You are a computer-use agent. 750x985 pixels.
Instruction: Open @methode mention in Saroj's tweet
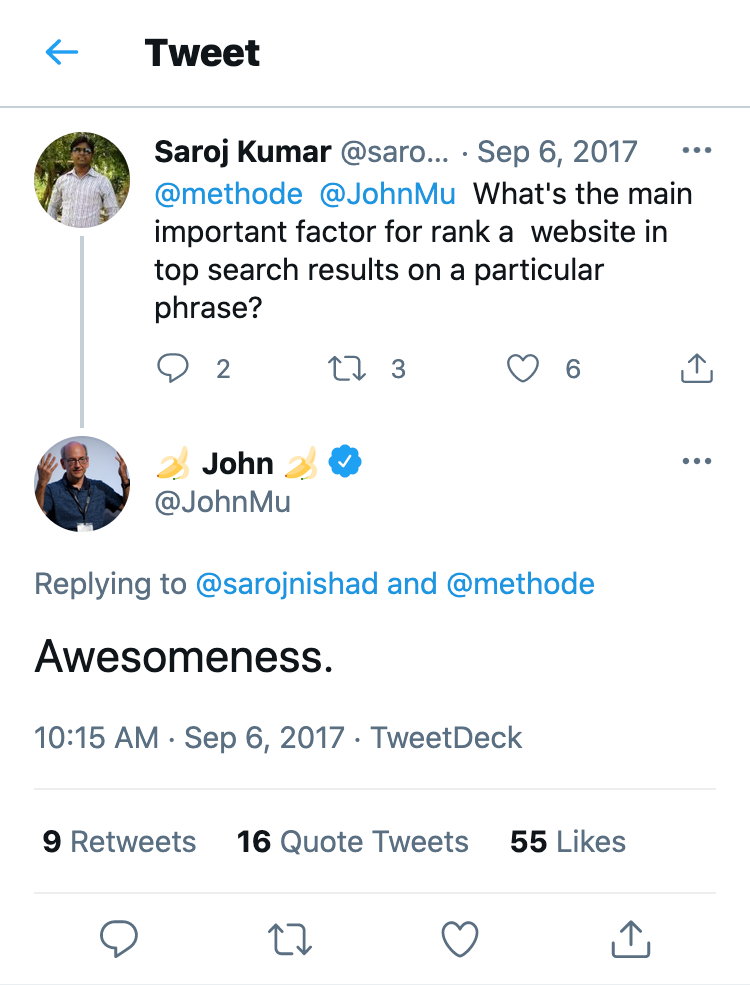(x=228, y=193)
